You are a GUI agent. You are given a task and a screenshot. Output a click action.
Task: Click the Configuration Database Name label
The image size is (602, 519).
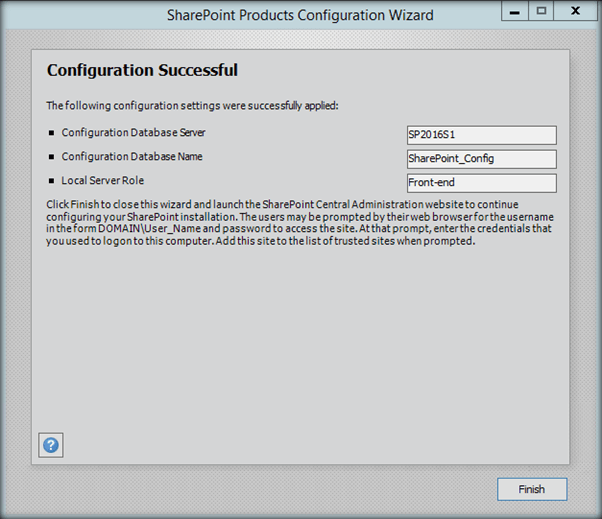(x=131, y=156)
